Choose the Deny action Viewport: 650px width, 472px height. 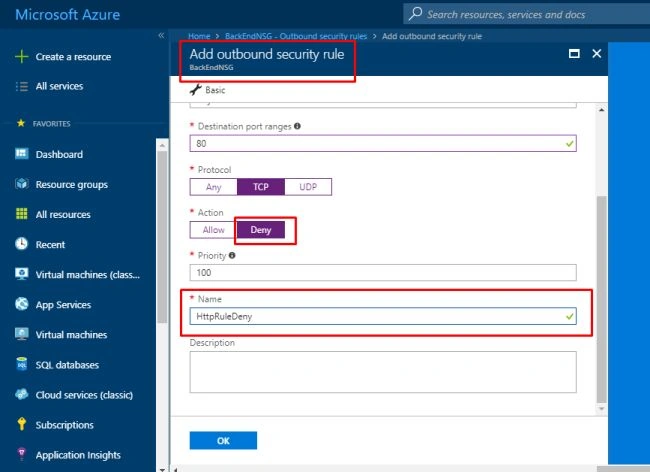click(261, 230)
